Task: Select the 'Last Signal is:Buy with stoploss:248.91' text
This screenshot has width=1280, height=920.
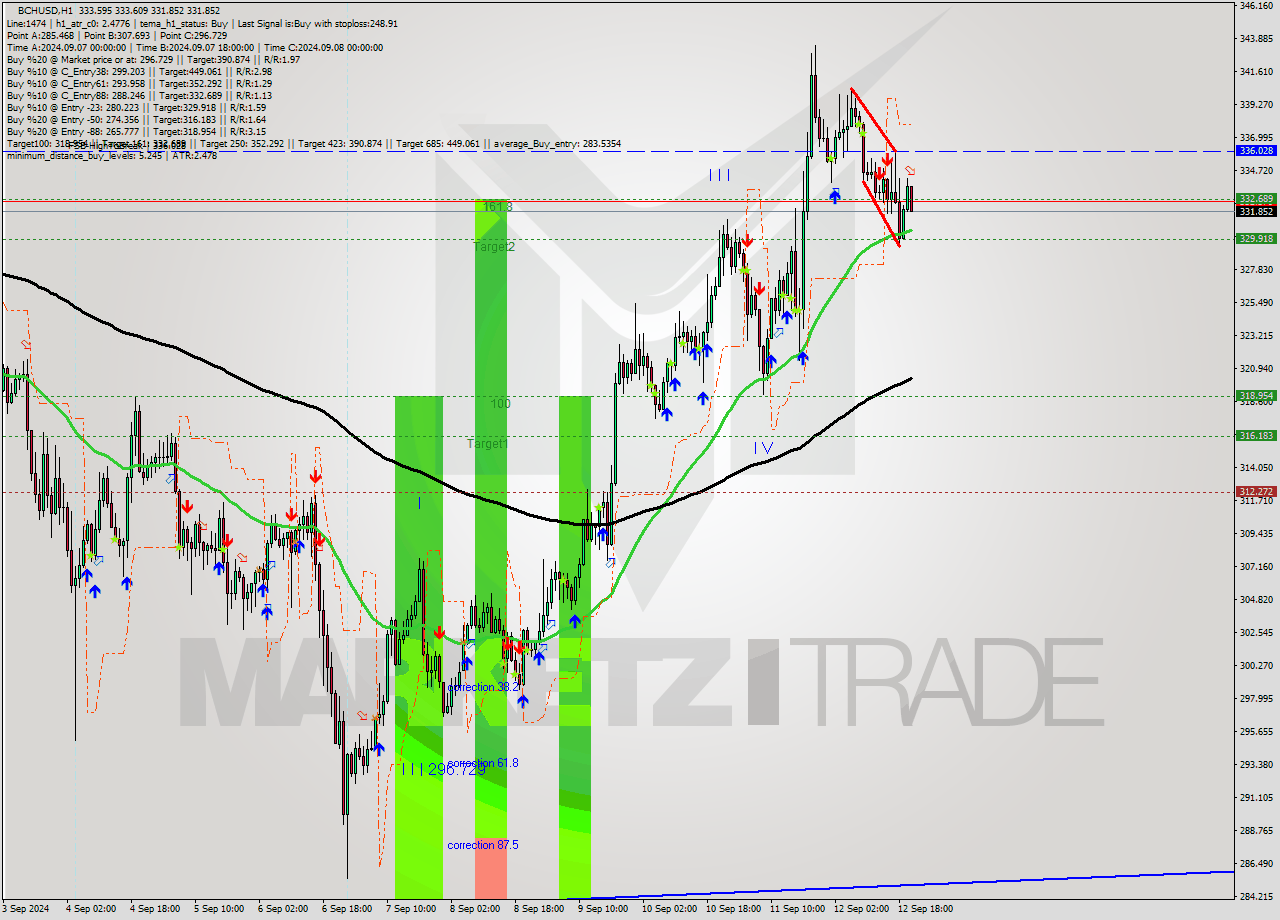Action: coord(316,23)
